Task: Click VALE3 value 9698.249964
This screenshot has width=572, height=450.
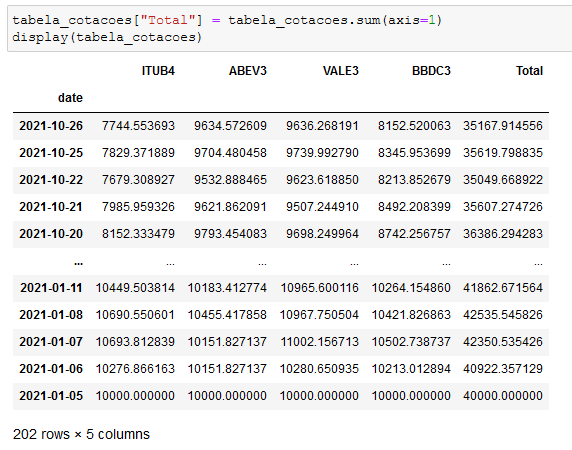Action: [322, 234]
